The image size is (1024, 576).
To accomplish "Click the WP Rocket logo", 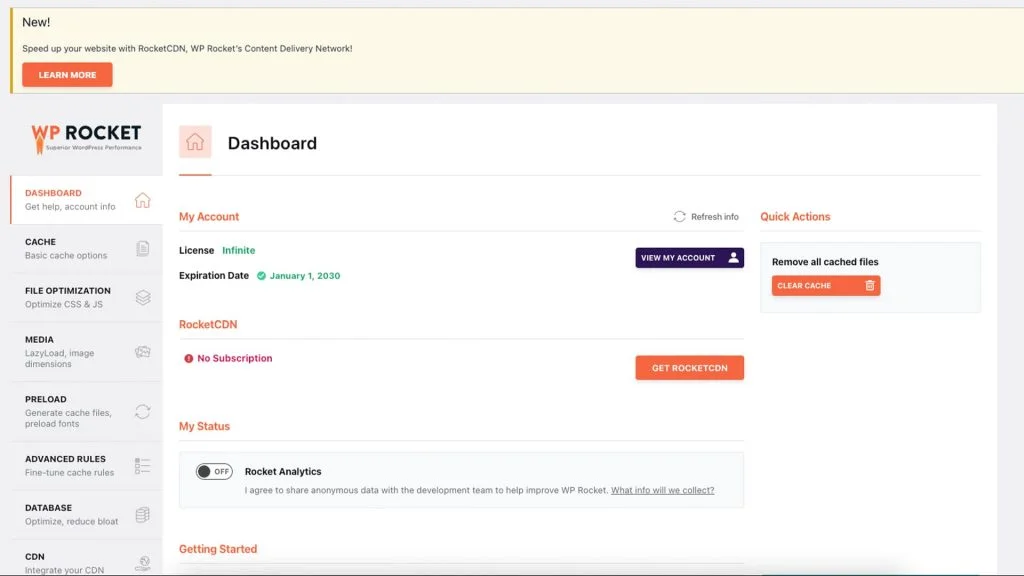I will coord(86,139).
